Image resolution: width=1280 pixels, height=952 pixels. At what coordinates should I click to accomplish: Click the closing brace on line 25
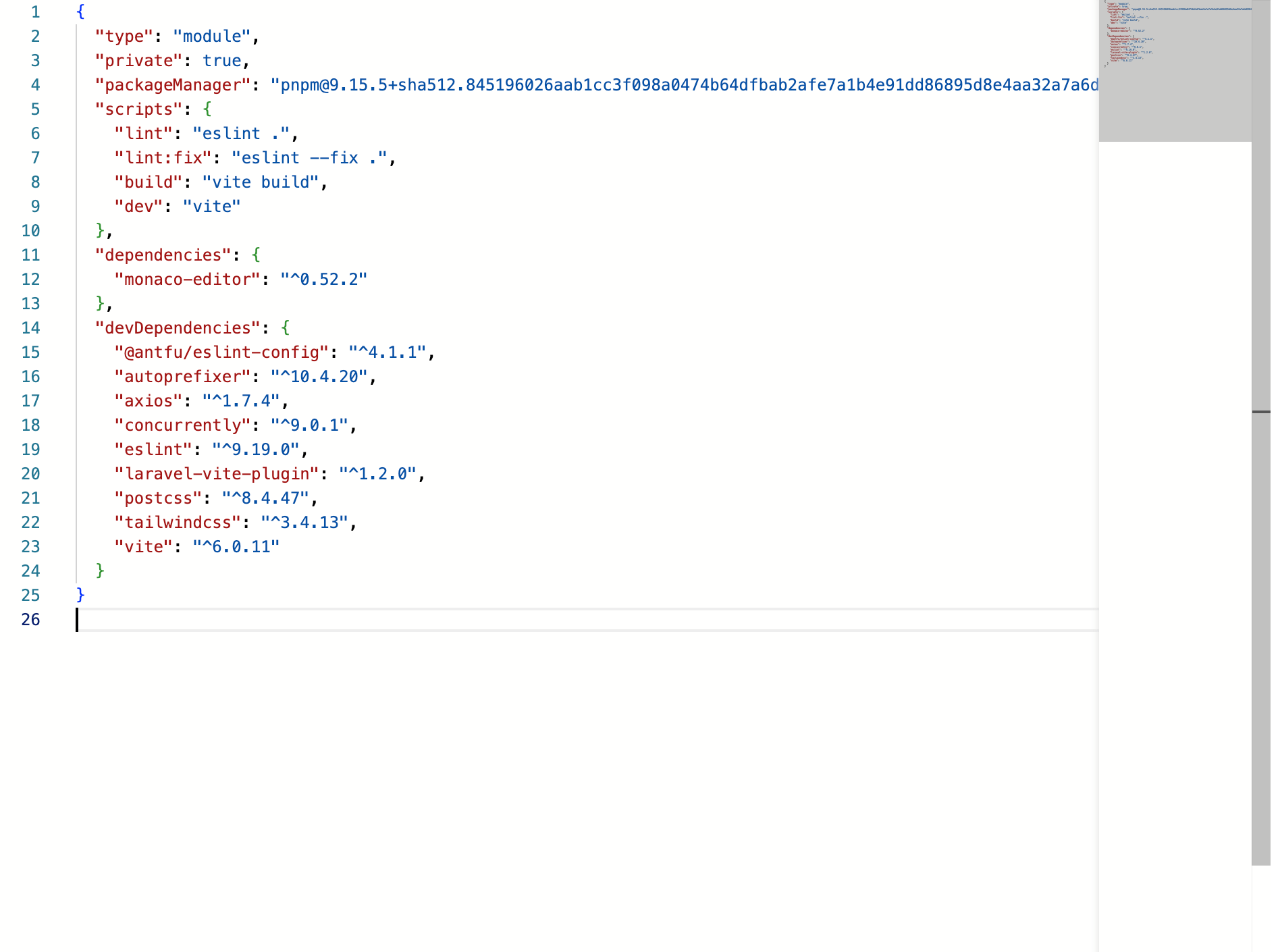tap(80, 595)
